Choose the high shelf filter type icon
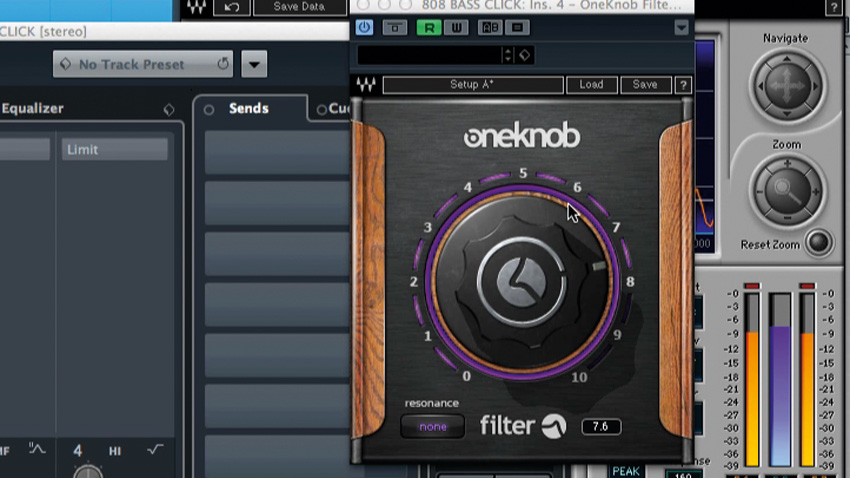The width and height of the screenshot is (850, 478). (155, 449)
